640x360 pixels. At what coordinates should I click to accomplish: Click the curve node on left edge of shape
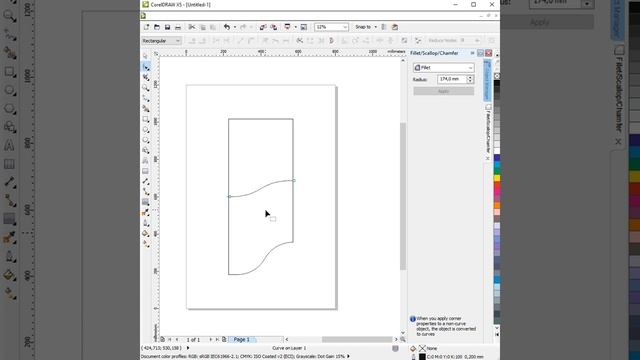point(229,197)
